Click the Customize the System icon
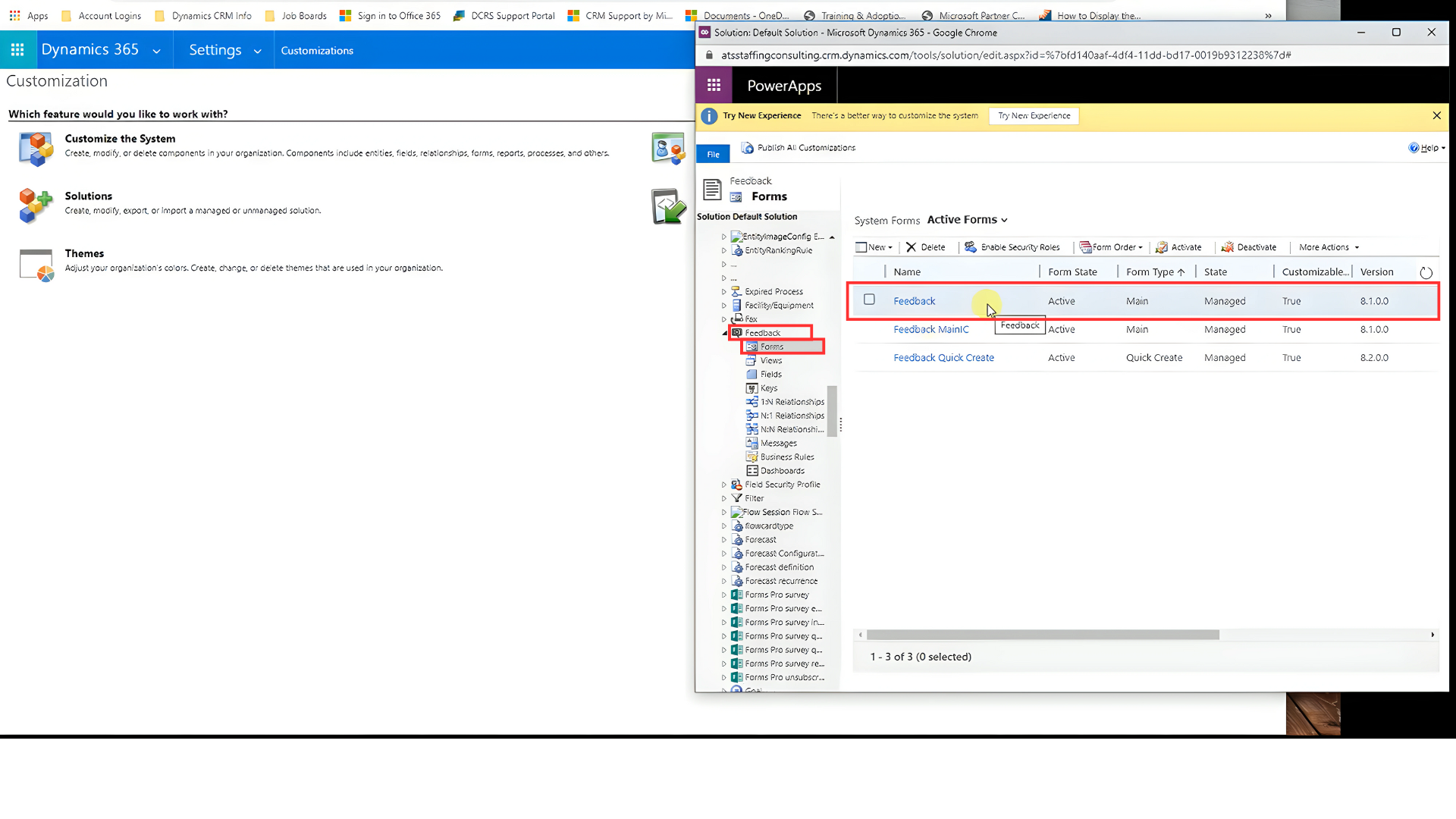Image resolution: width=1456 pixels, height=819 pixels. (36, 149)
